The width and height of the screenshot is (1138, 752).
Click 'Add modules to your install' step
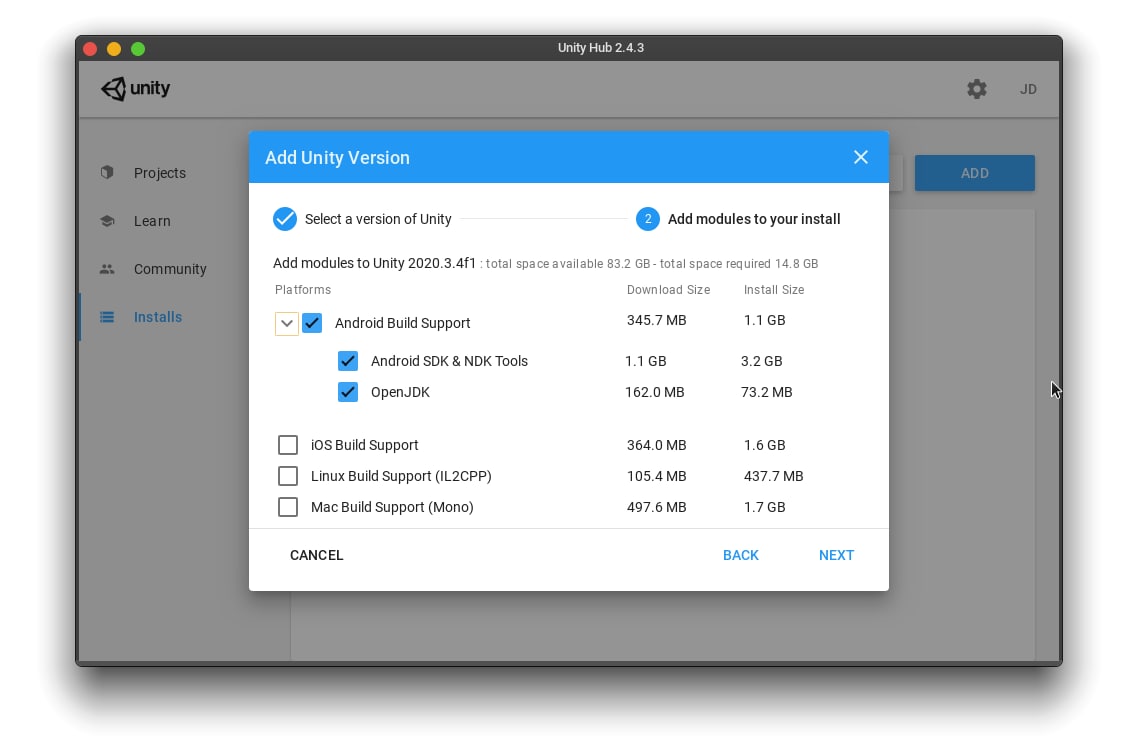click(753, 219)
